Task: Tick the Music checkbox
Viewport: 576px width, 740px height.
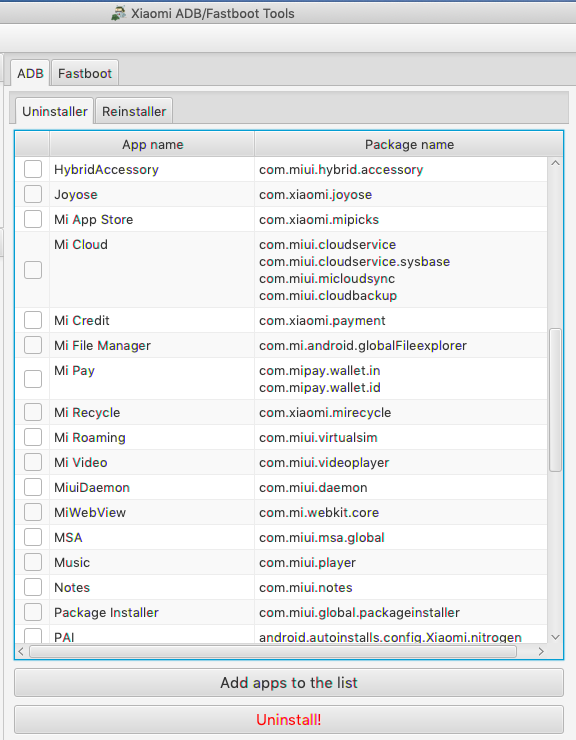Action: point(33,562)
